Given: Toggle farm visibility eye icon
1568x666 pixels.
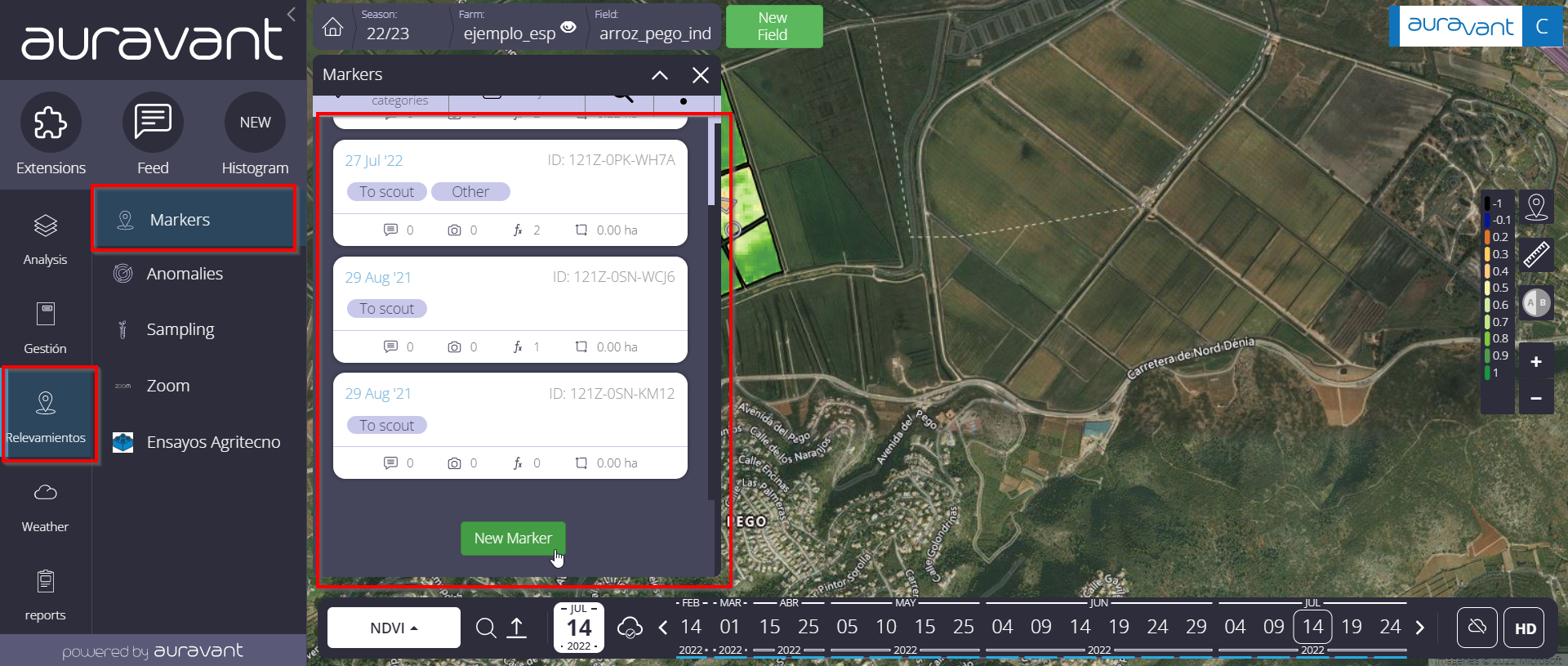Looking at the screenshot, I should coord(569,27).
